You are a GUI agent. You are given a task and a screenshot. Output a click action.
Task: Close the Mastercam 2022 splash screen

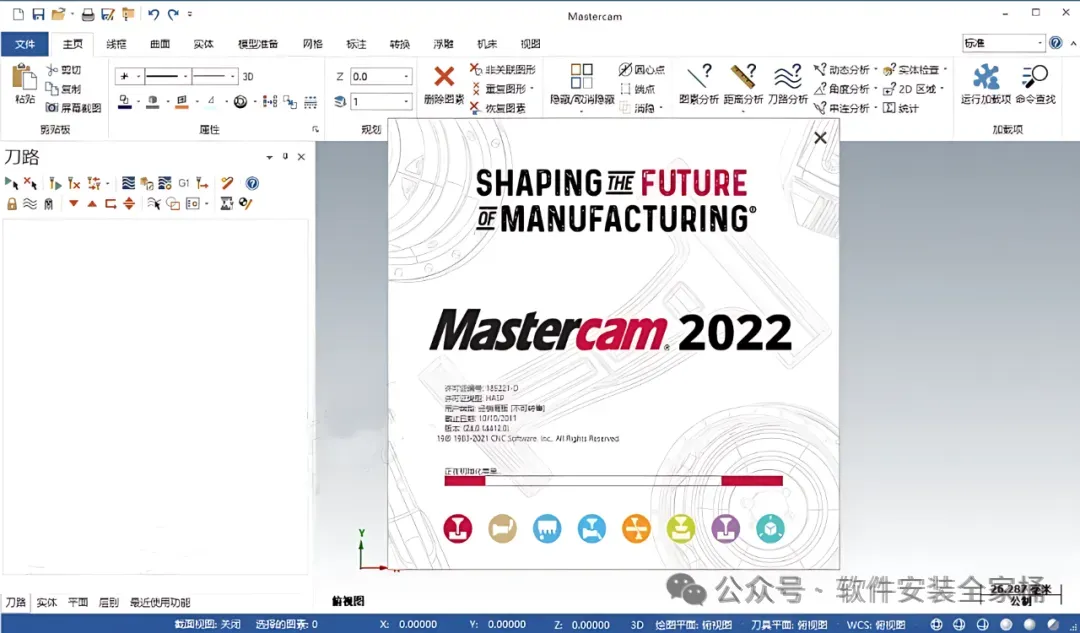coord(820,138)
